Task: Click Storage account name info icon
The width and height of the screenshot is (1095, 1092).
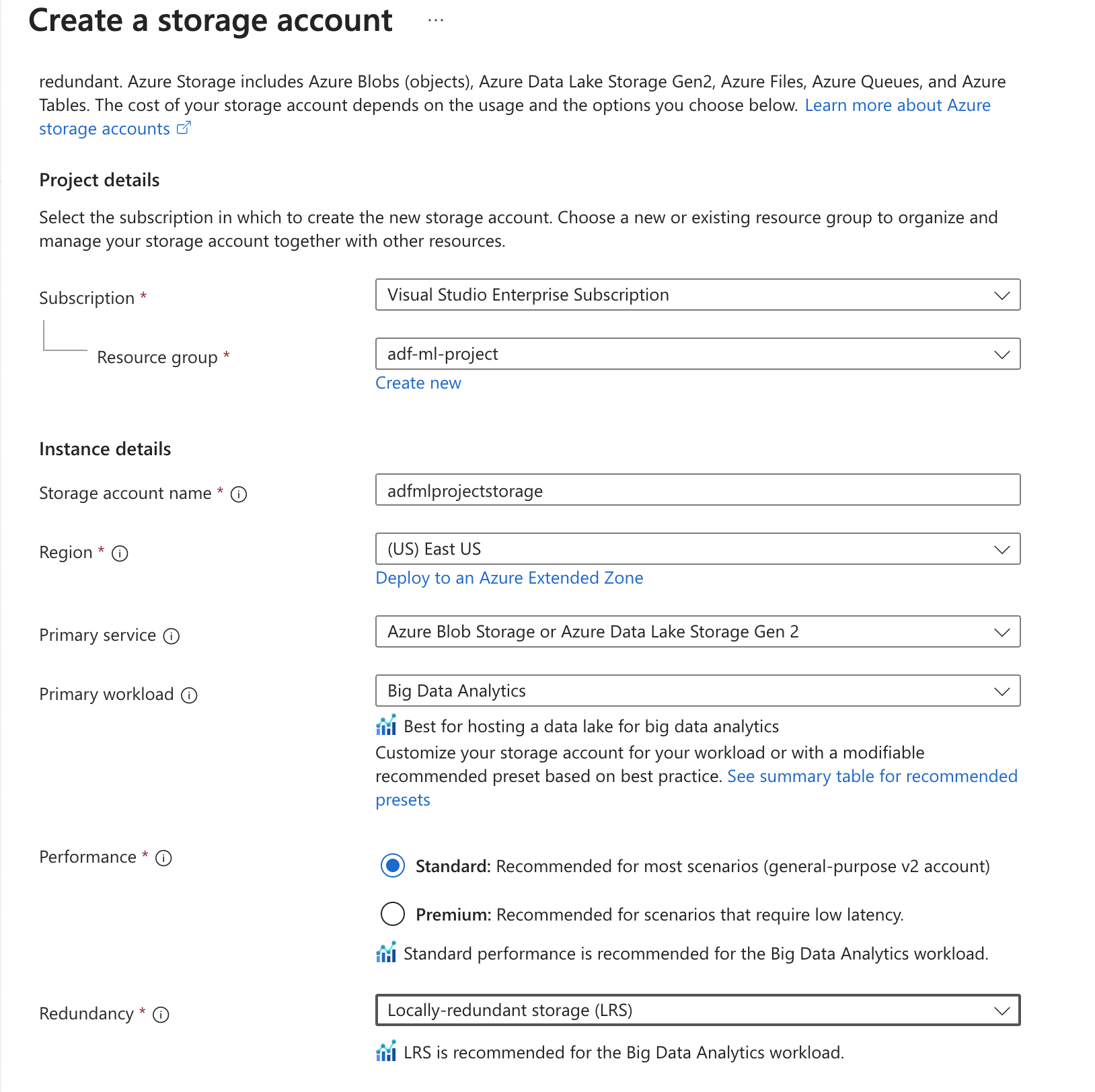Action: (x=239, y=494)
